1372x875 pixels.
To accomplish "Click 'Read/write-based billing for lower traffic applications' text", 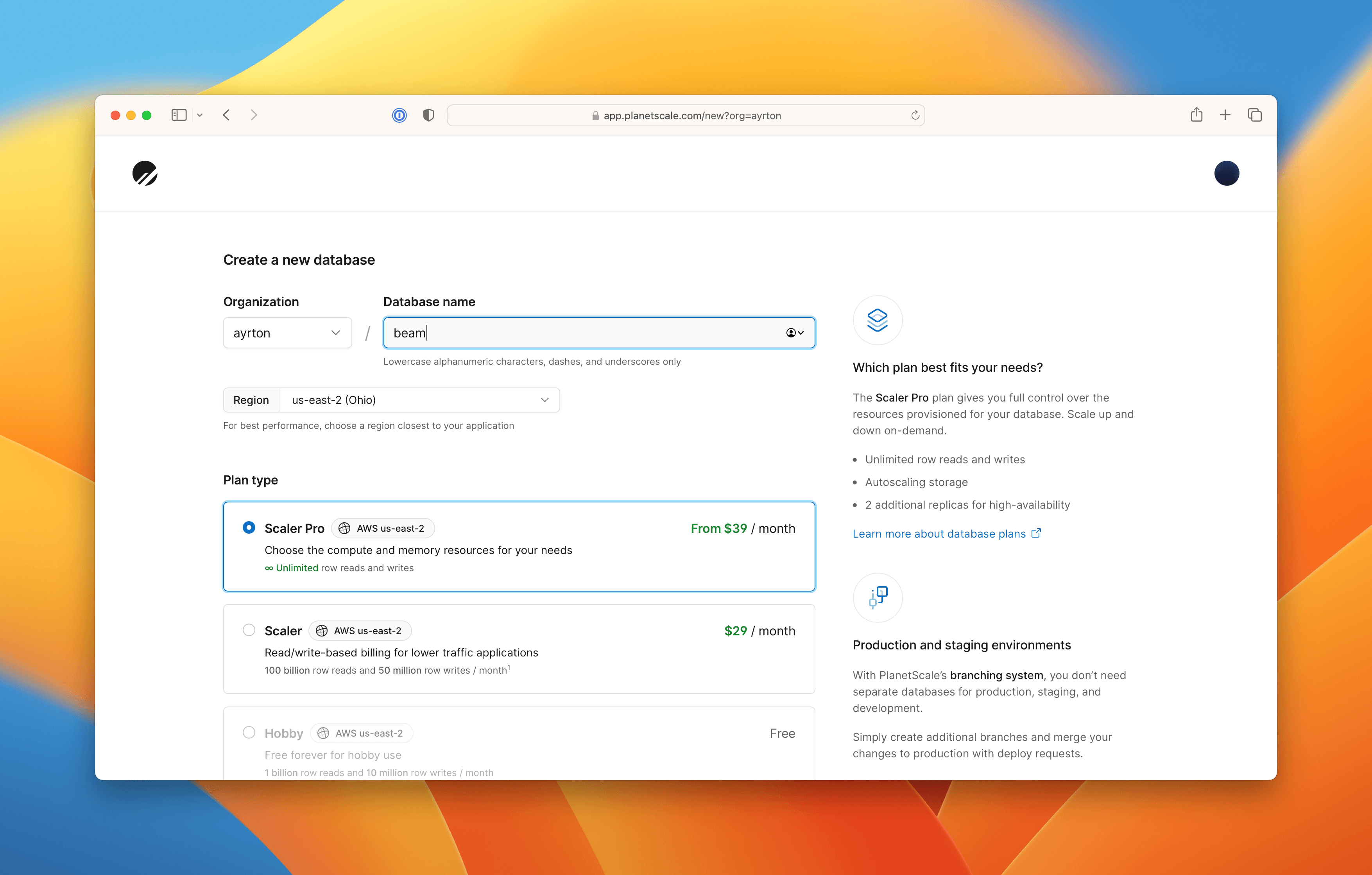I will [401, 653].
